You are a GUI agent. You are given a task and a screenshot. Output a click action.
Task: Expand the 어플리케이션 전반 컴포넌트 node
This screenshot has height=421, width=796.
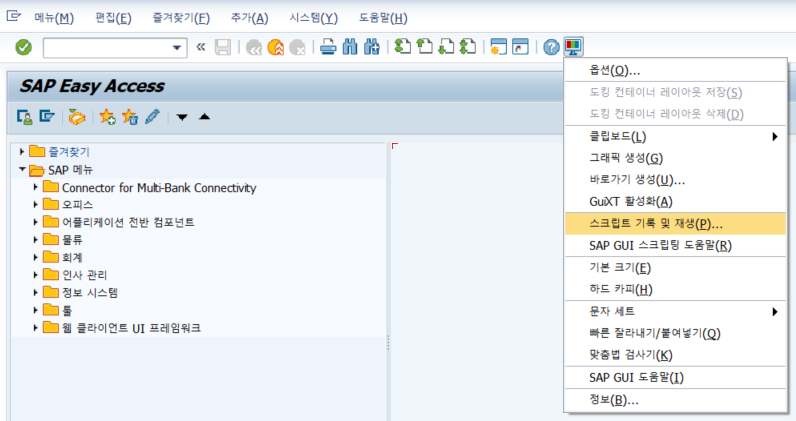point(35,222)
